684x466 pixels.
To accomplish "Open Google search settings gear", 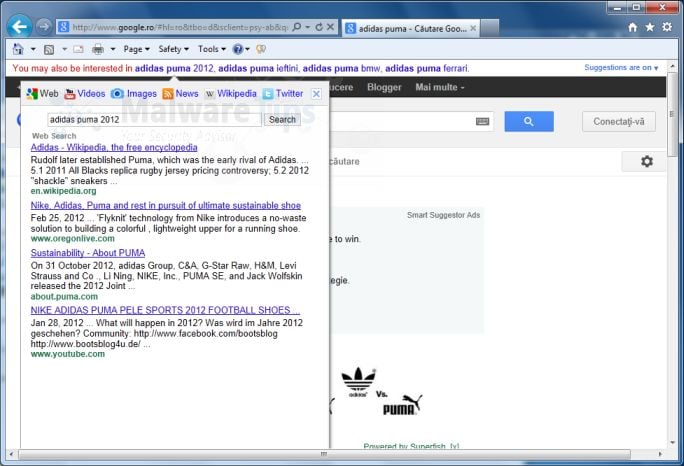I will [x=646, y=161].
